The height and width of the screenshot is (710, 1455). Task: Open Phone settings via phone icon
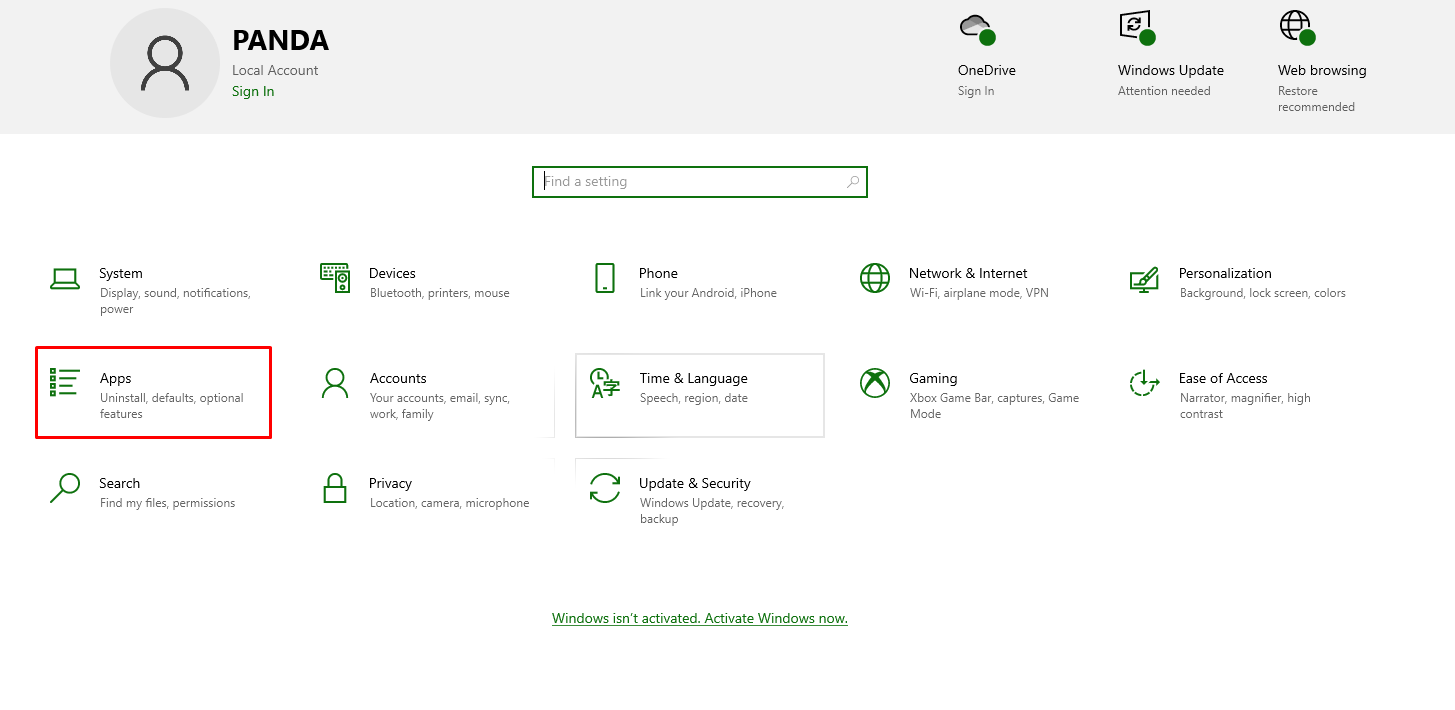click(604, 278)
